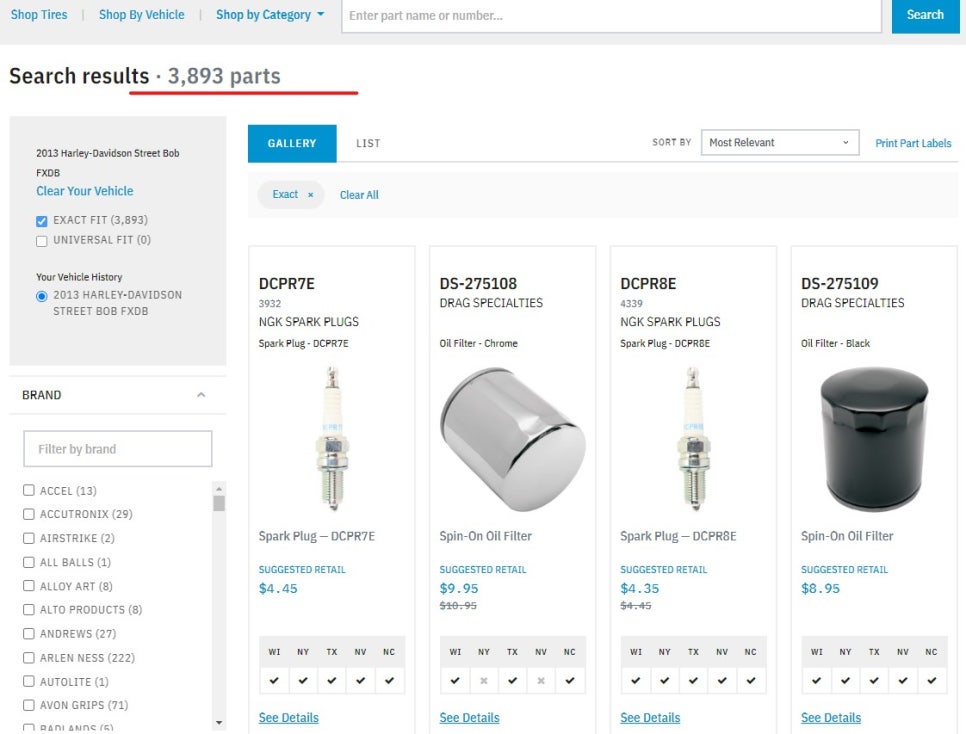Viewport: 966px width, 734px height.
Task: Click DS-275108 WI availability checkmark
Action: coord(455,680)
